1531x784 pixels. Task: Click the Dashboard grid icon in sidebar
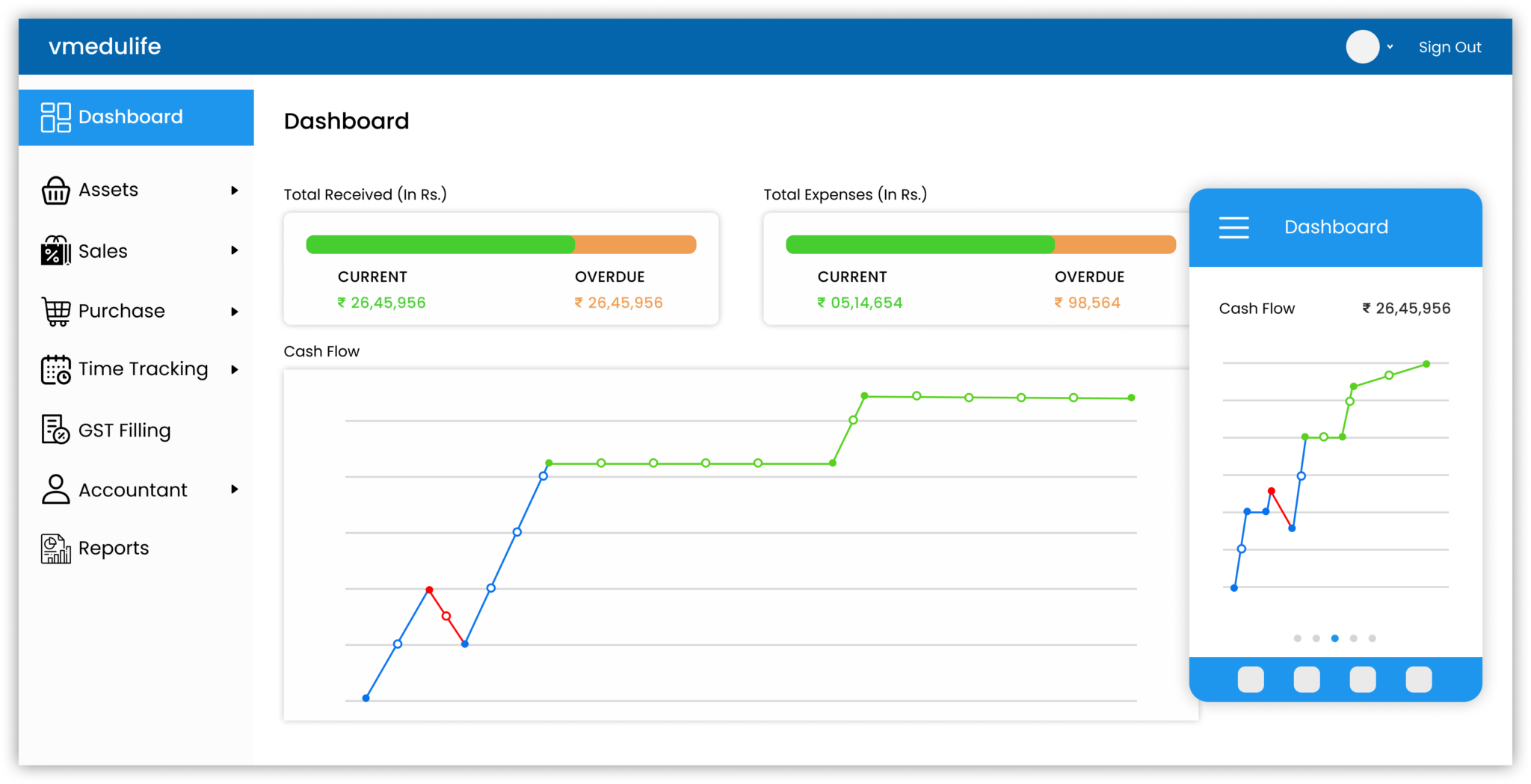pyautogui.click(x=55, y=117)
